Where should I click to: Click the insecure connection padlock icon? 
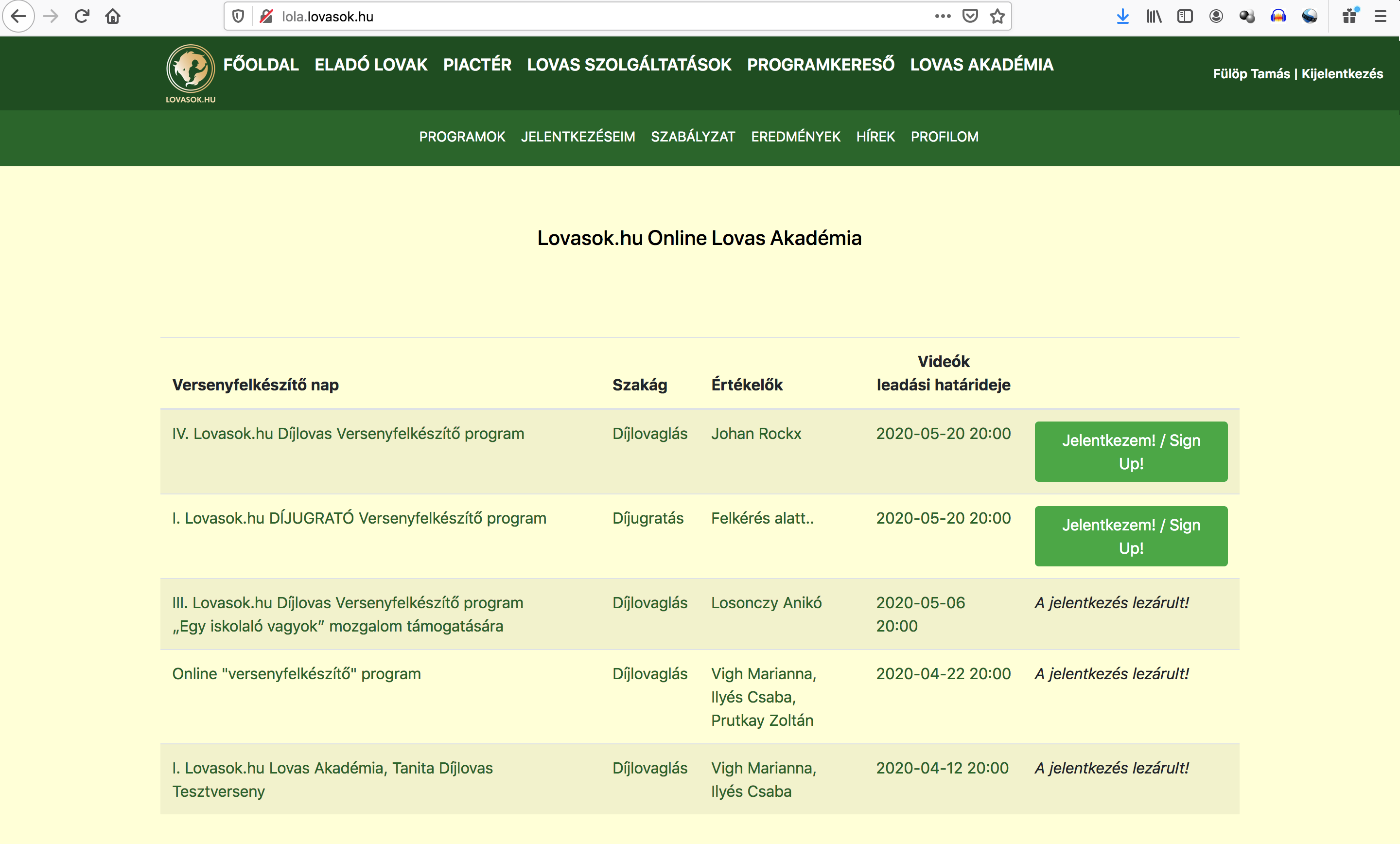click(x=266, y=17)
